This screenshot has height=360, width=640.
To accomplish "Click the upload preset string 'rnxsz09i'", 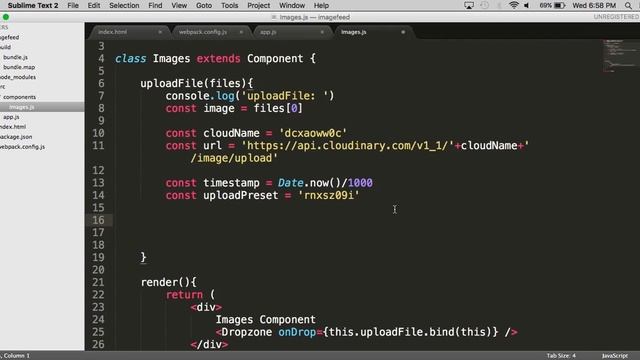I will pyautogui.click(x=329, y=195).
